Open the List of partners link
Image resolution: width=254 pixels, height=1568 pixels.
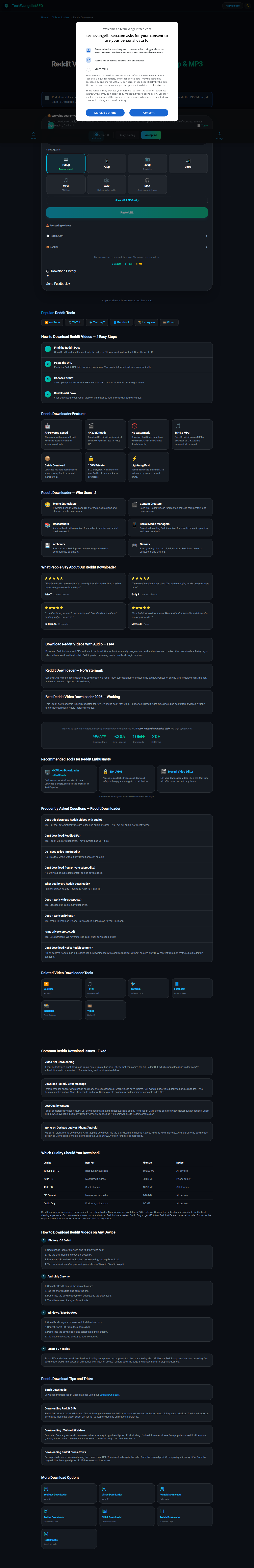tap(156, 85)
